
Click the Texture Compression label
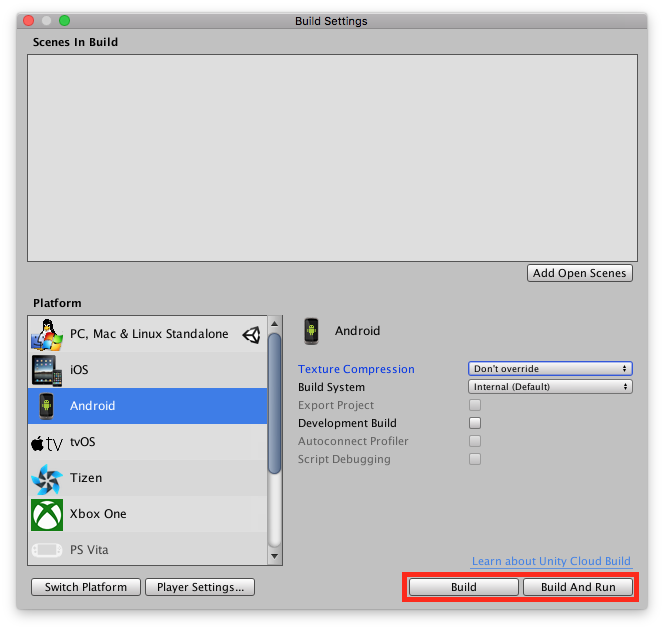[x=356, y=369]
